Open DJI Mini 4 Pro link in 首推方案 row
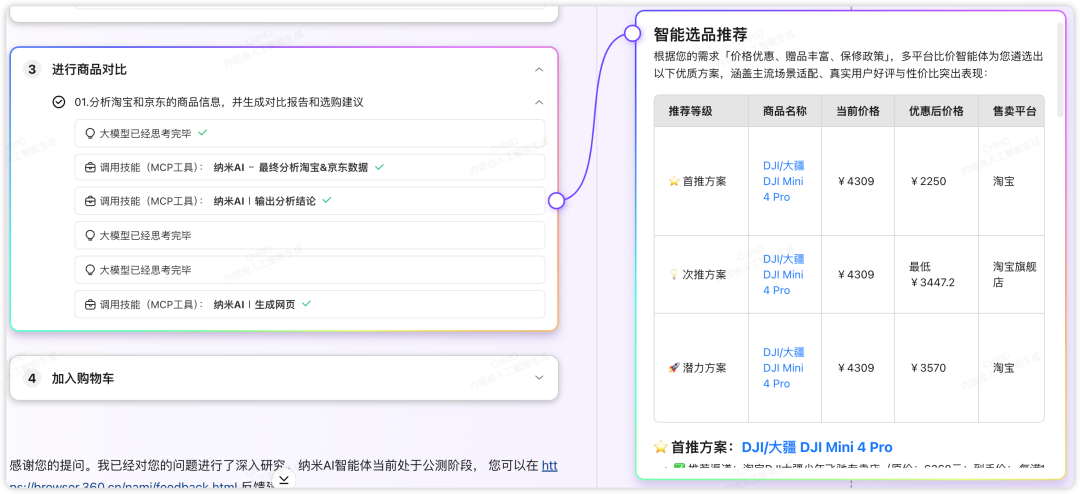 (x=784, y=181)
